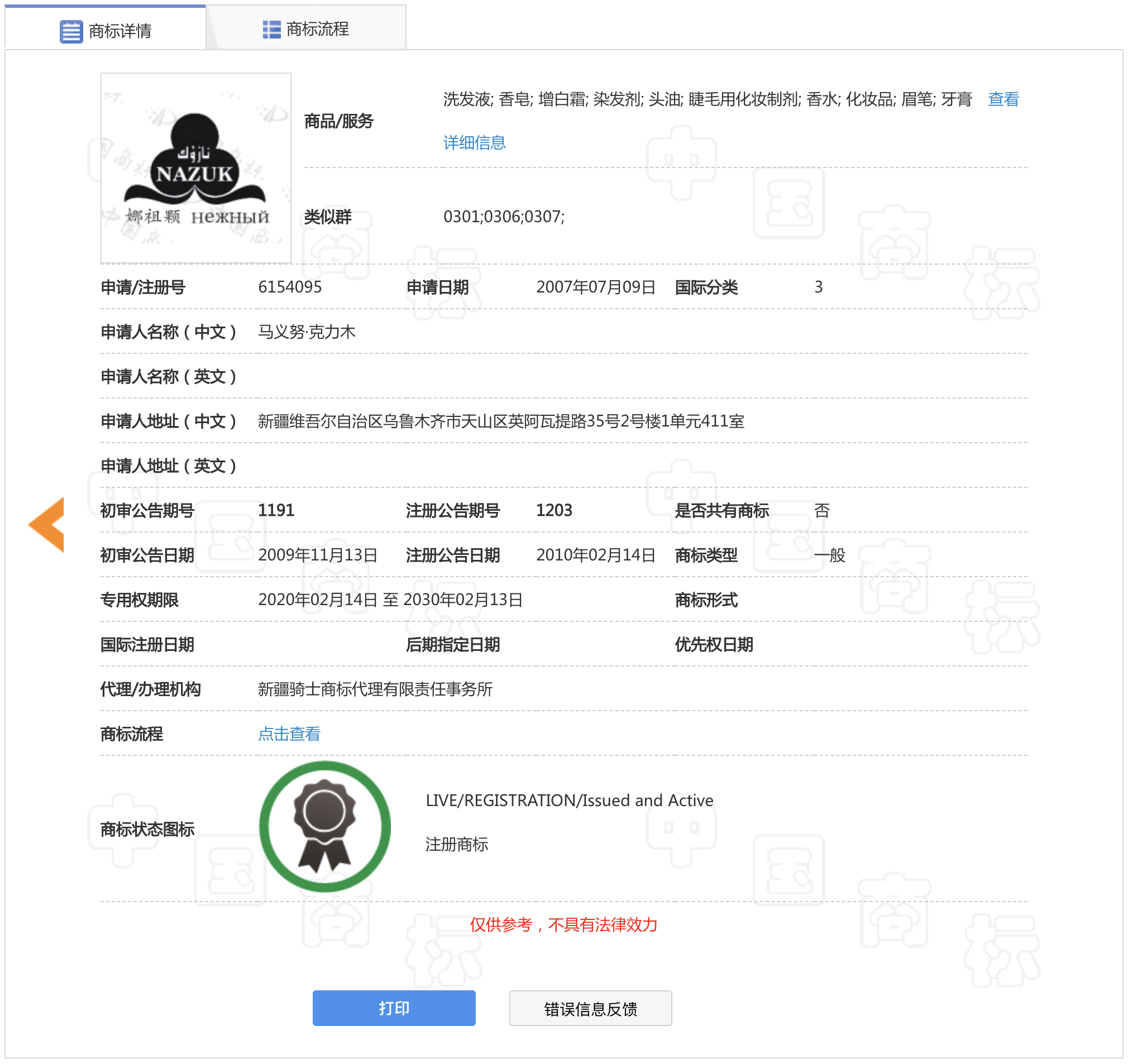
Task: Click exclusive right period 2020年02月14日 至 2030年02月13日
Action: click(x=390, y=600)
